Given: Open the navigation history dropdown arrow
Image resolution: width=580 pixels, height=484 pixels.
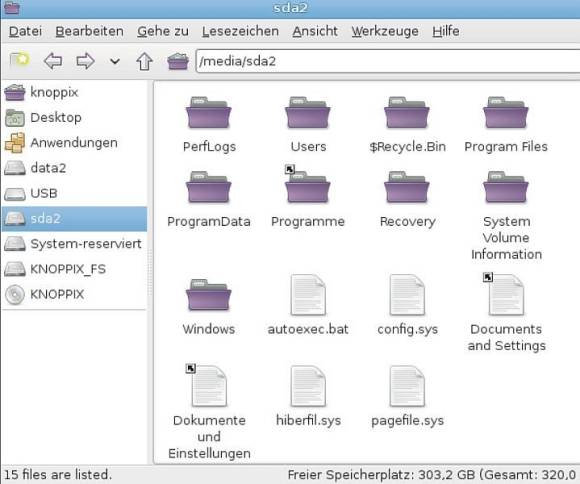Looking at the screenshot, I should [x=115, y=61].
